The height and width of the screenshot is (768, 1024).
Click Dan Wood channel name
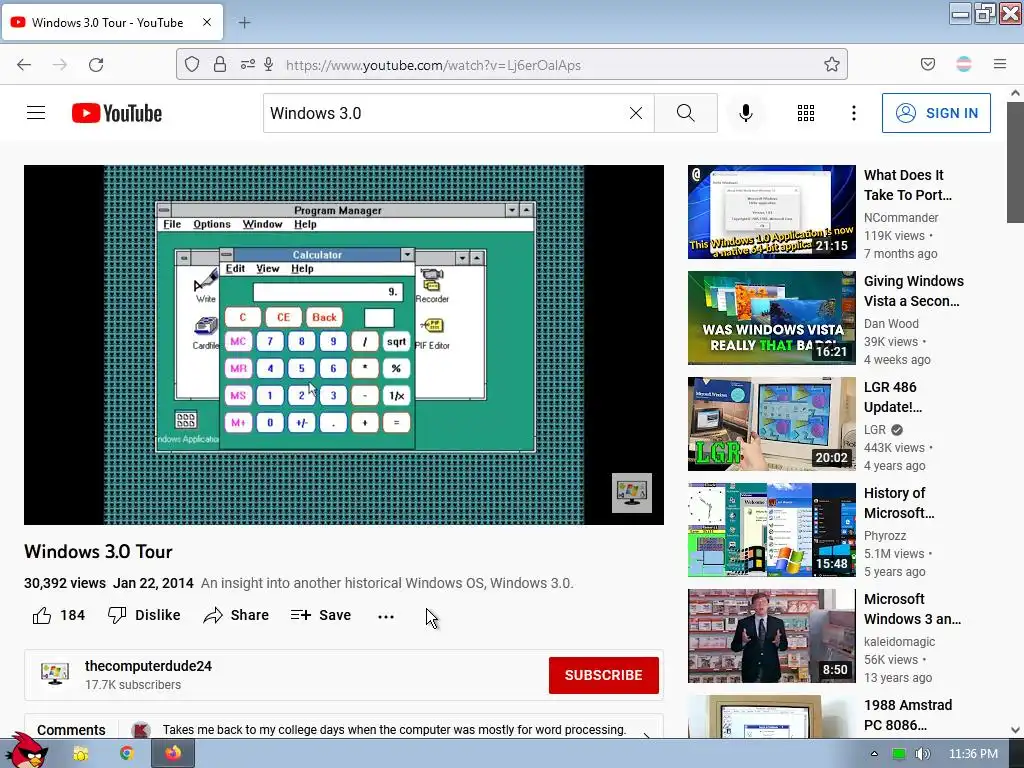click(x=891, y=323)
